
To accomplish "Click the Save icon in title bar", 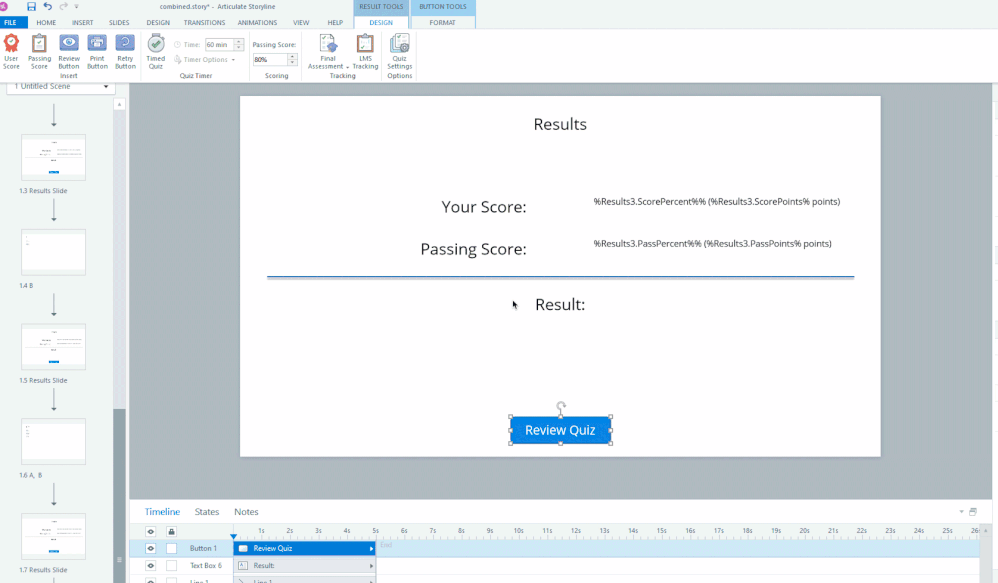I will (x=31, y=7).
